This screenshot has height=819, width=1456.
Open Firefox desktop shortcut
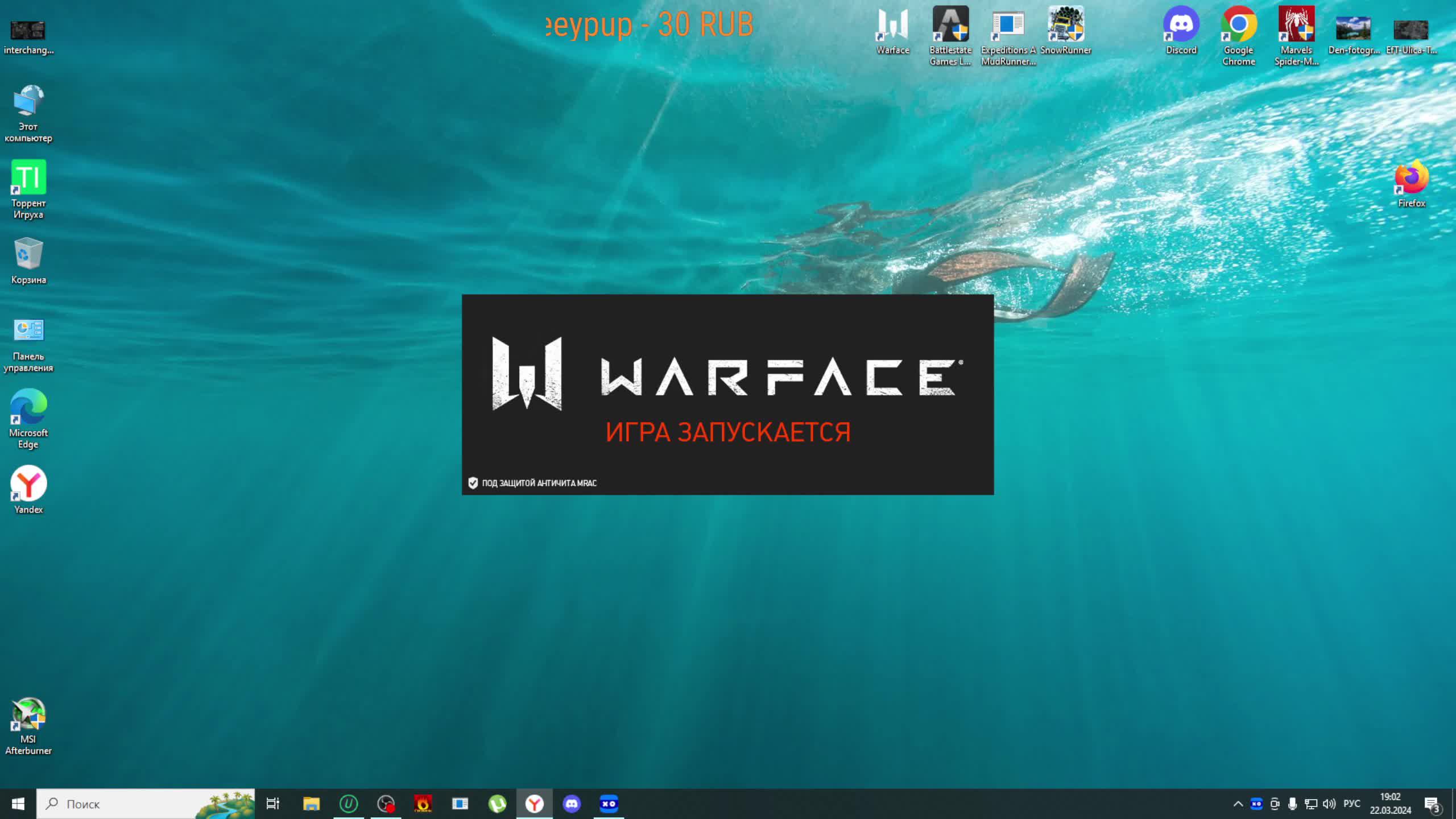click(x=1411, y=178)
